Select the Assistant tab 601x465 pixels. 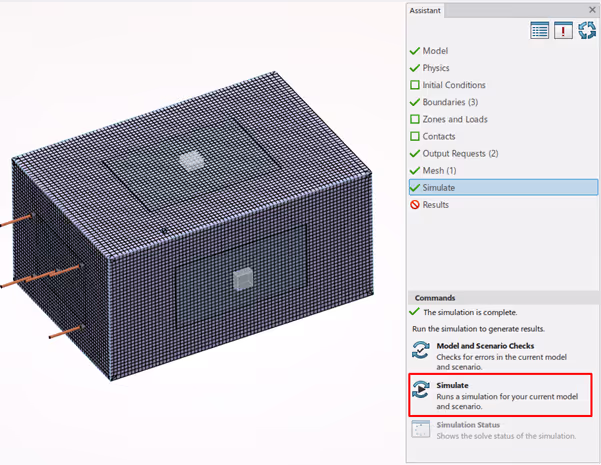pyautogui.click(x=425, y=11)
